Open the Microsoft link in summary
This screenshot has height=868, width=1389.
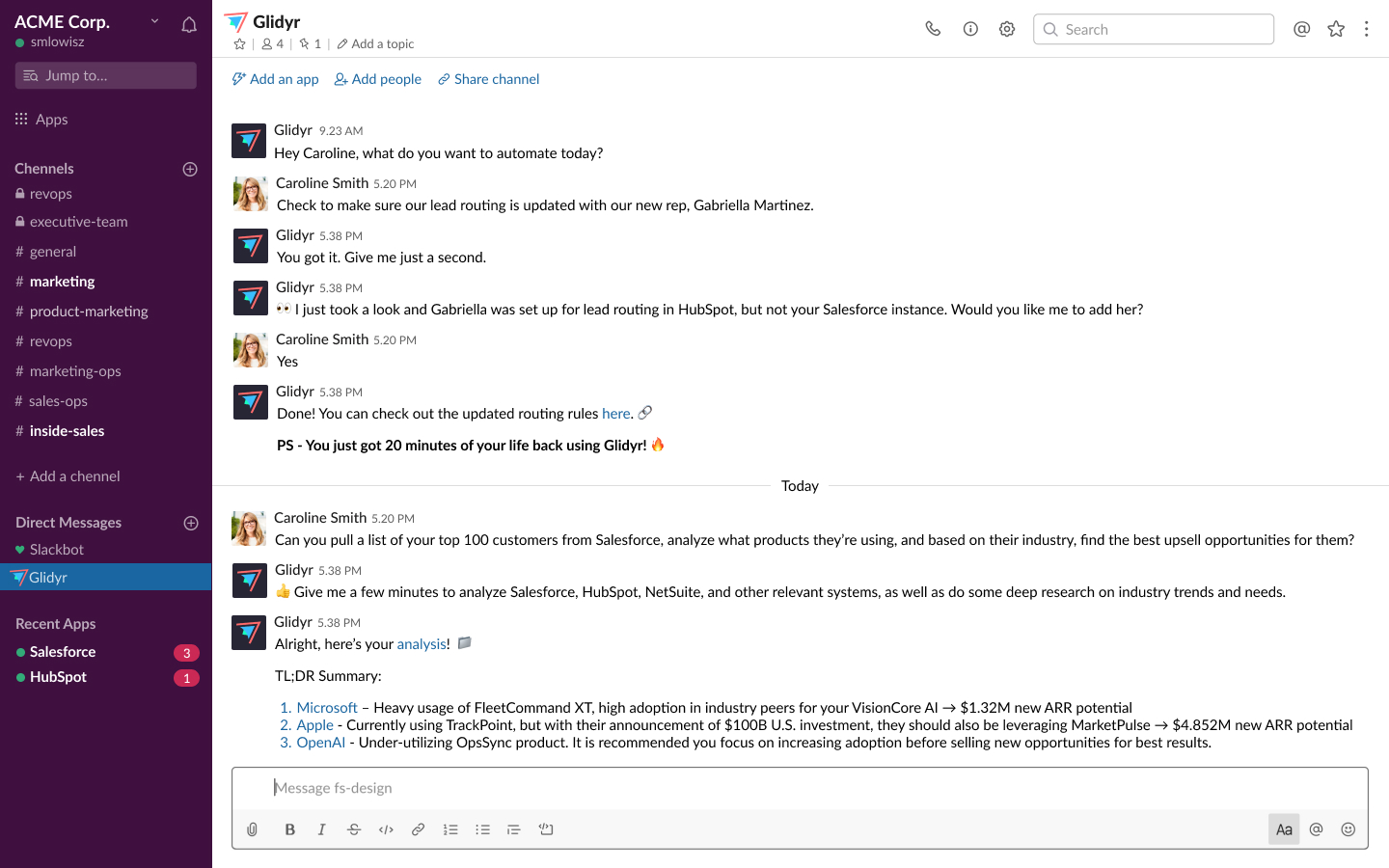coord(327,708)
